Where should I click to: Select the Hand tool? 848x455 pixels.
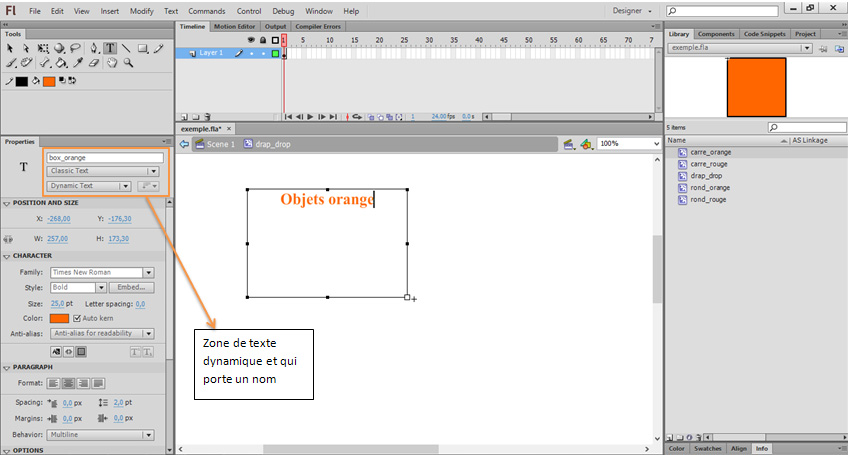[x=112, y=62]
